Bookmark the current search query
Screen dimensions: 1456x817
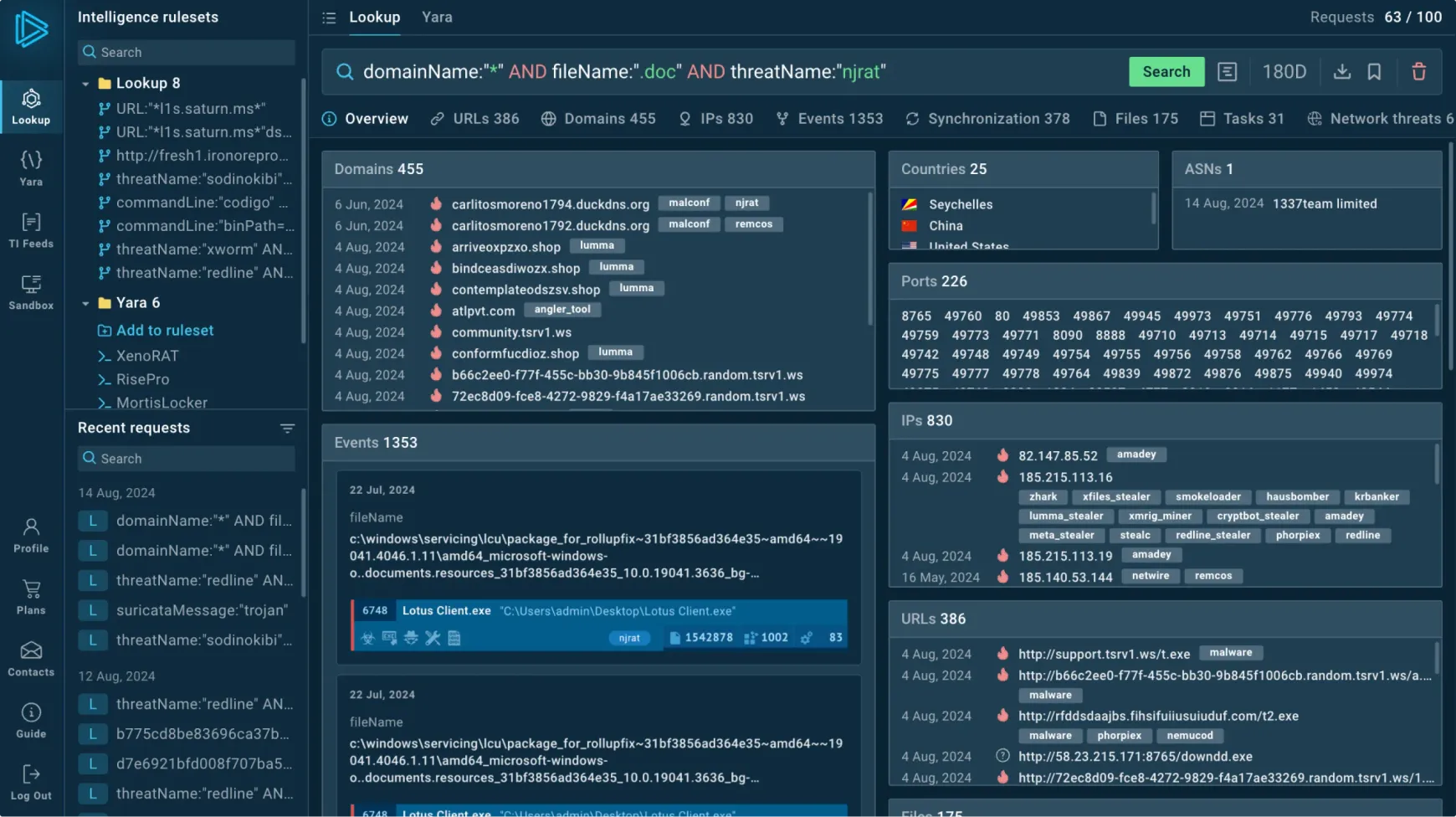[1374, 72]
